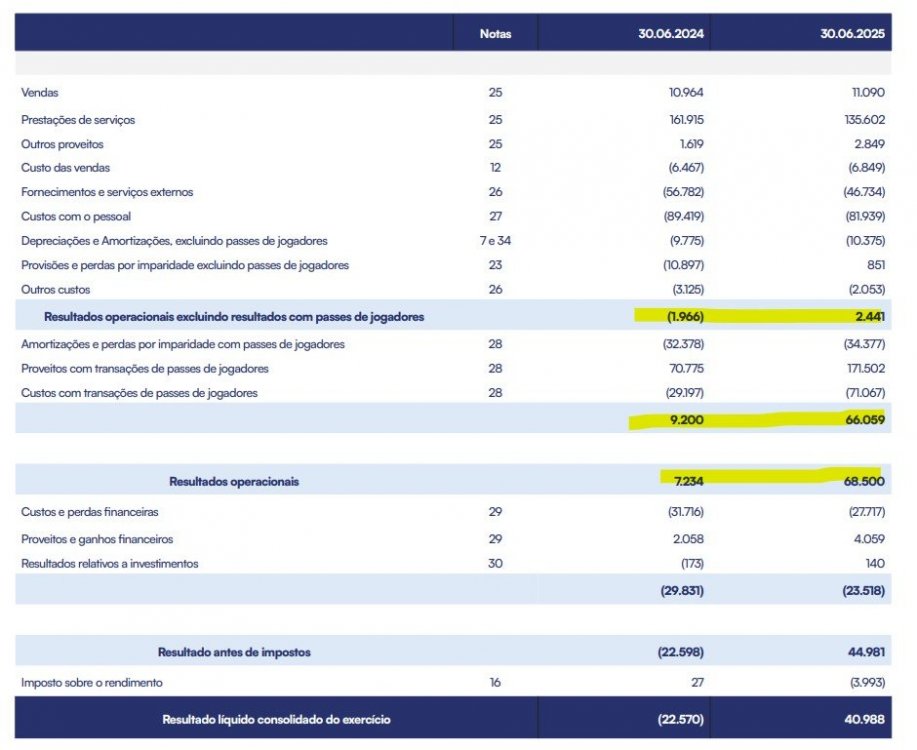
Task: Click the 30.06.2025 column header
Action: point(852,34)
